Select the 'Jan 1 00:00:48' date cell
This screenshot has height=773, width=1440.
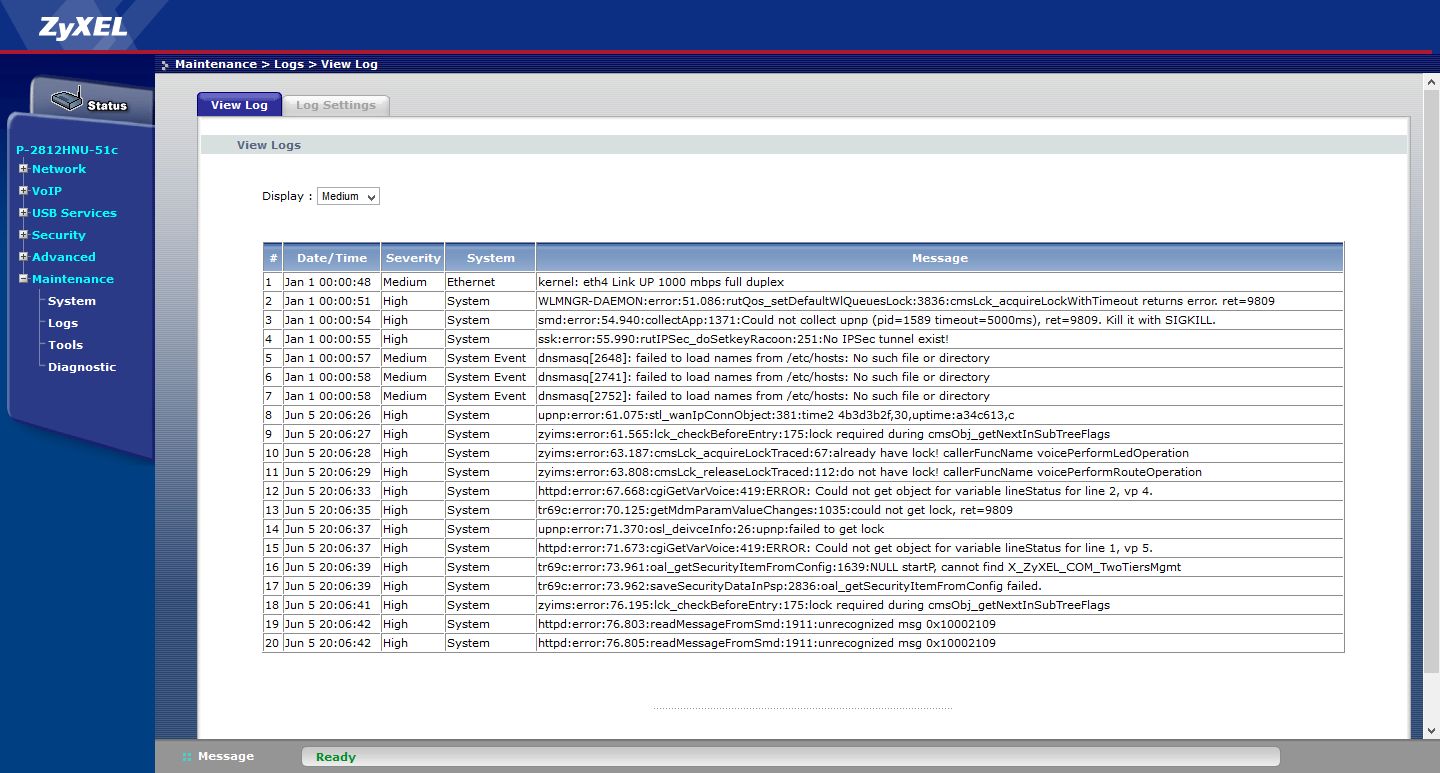point(332,282)
